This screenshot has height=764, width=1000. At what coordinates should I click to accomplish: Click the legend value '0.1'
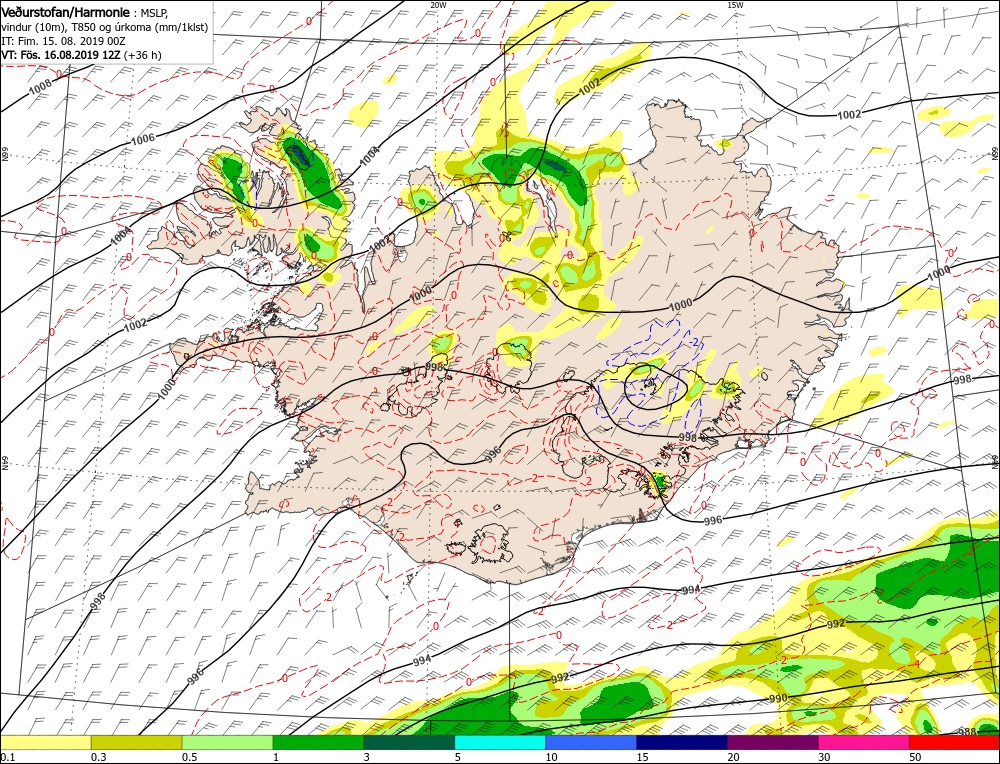click(6, 757)
